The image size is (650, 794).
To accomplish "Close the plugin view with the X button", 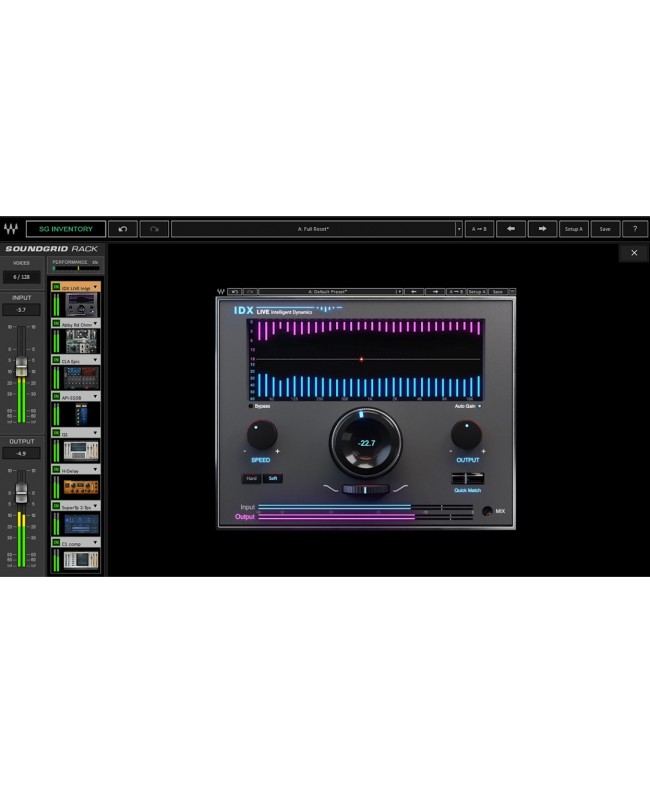I will 634,253.
